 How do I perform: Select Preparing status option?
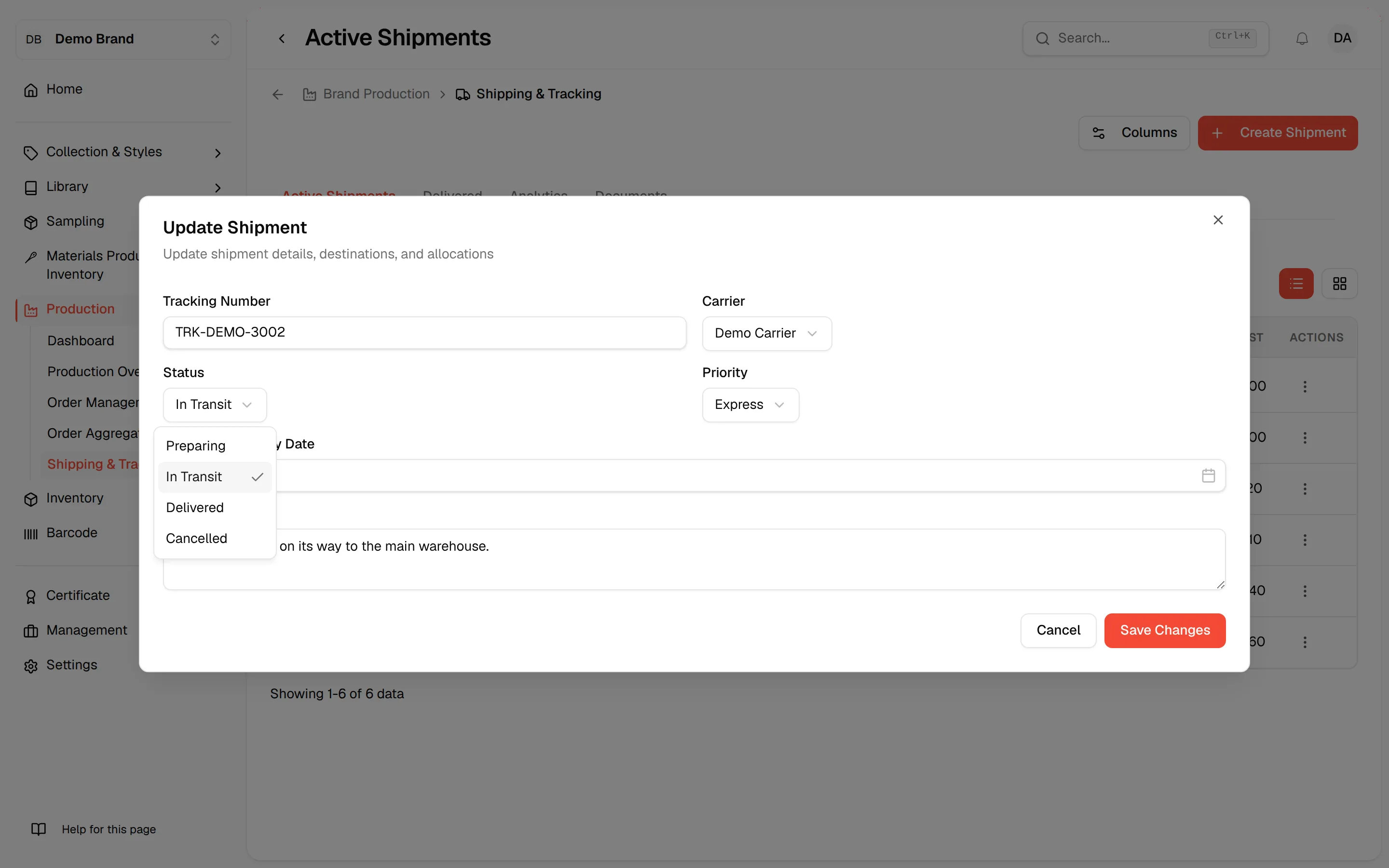click(x=215, y=446)
